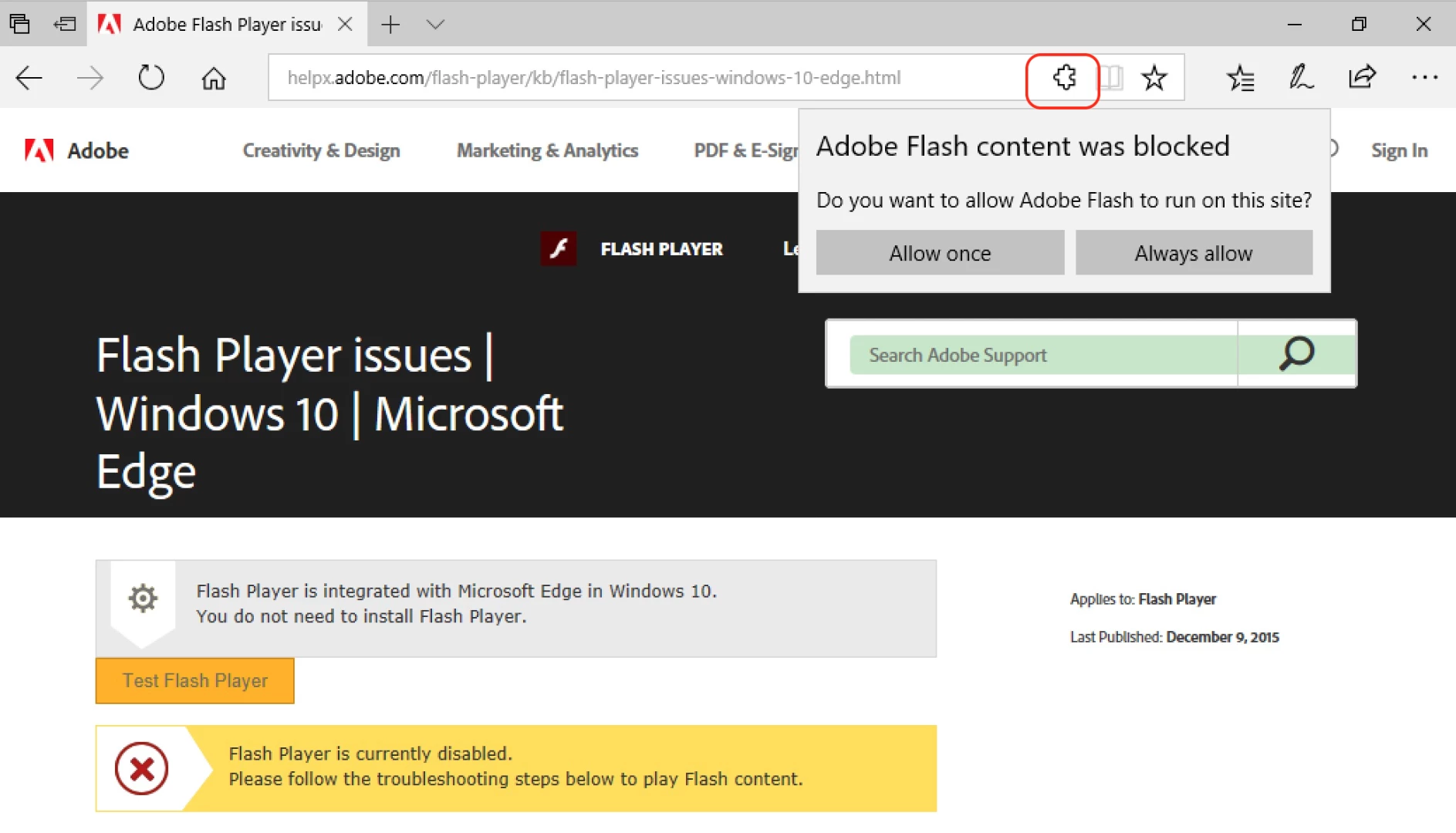Click the red X disabled icon
The height and width of the screenshot is (833, 1456).
click(141, 768)
